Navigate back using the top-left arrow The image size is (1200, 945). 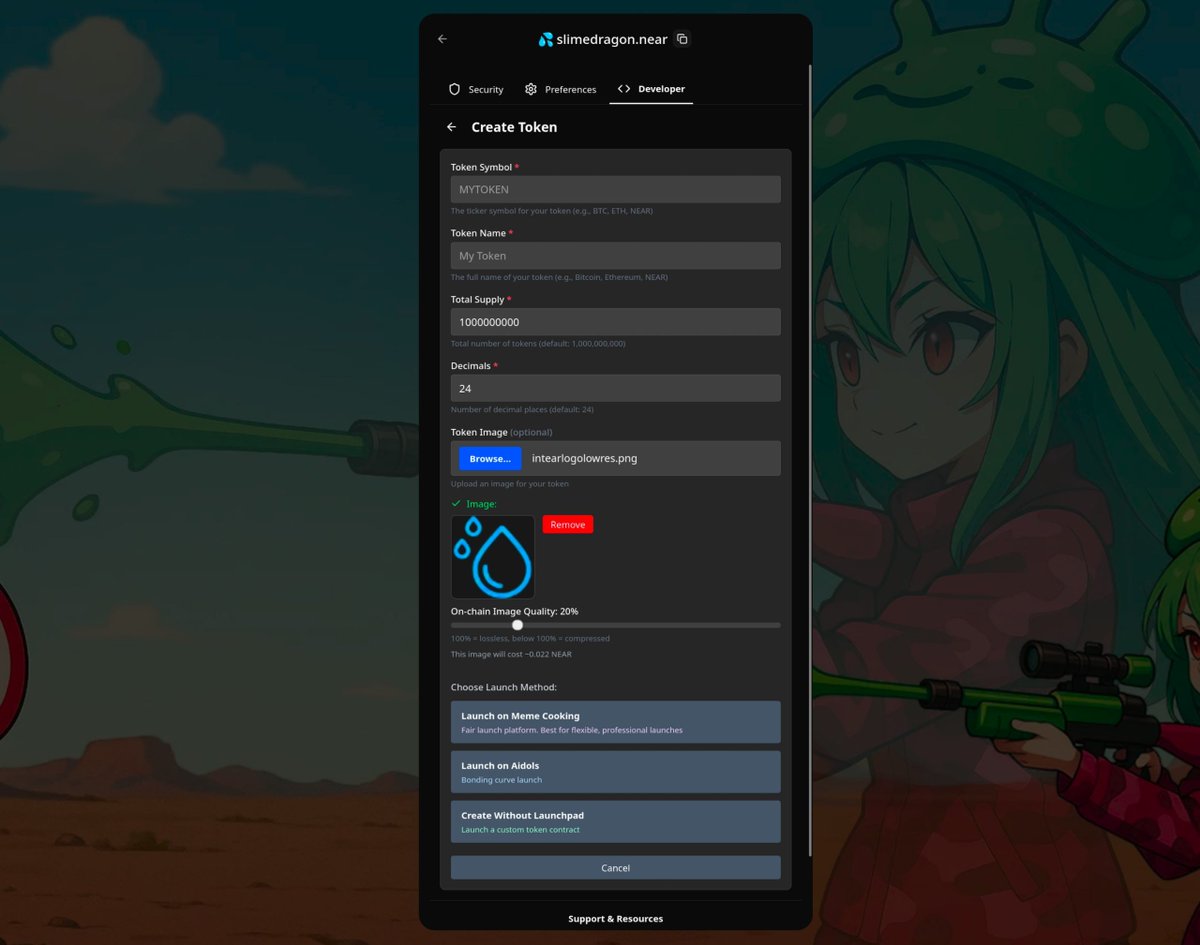click(x=442, y=39)
